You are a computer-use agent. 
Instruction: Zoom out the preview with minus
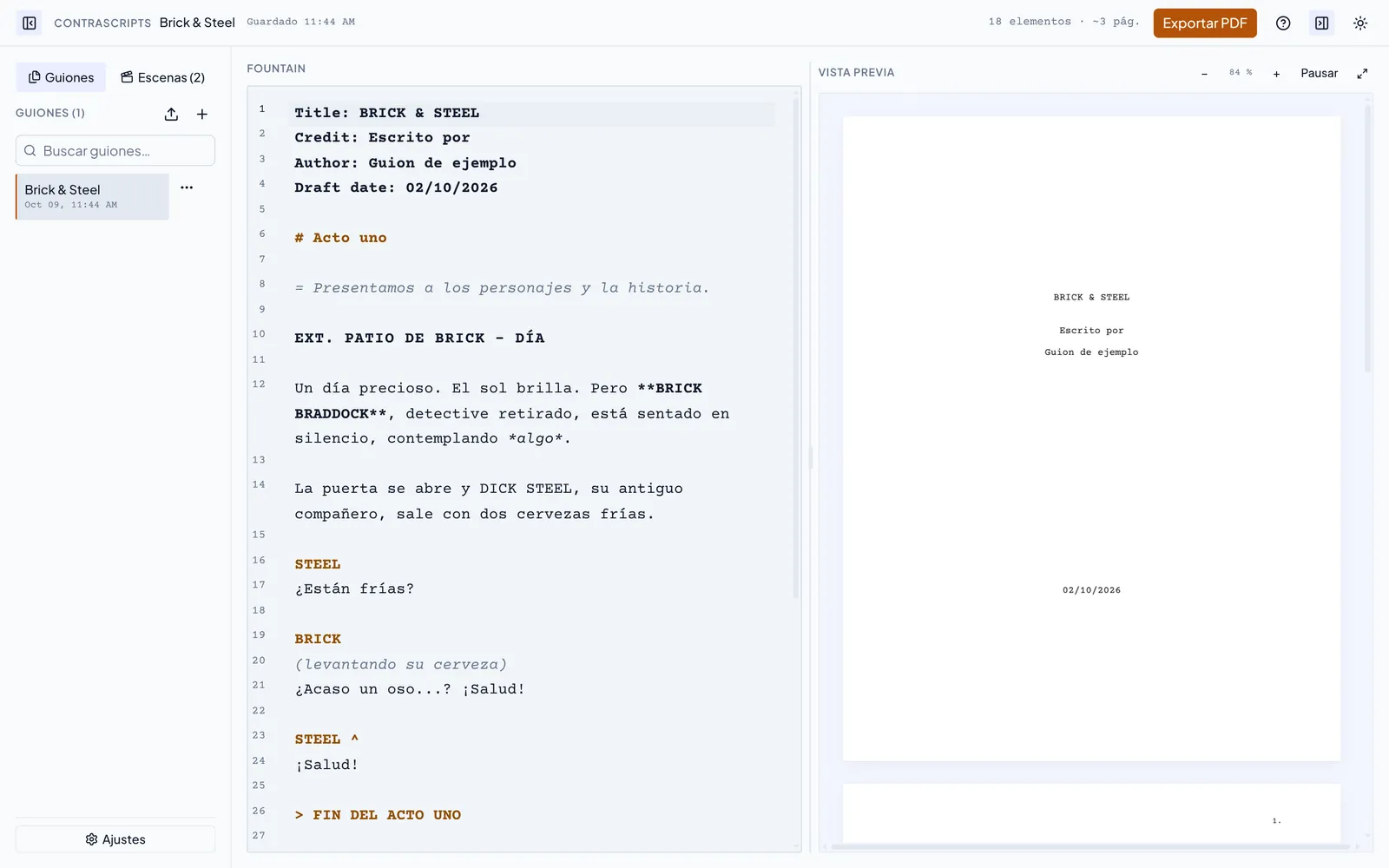pyautogui.click(x=1204, y=74)
